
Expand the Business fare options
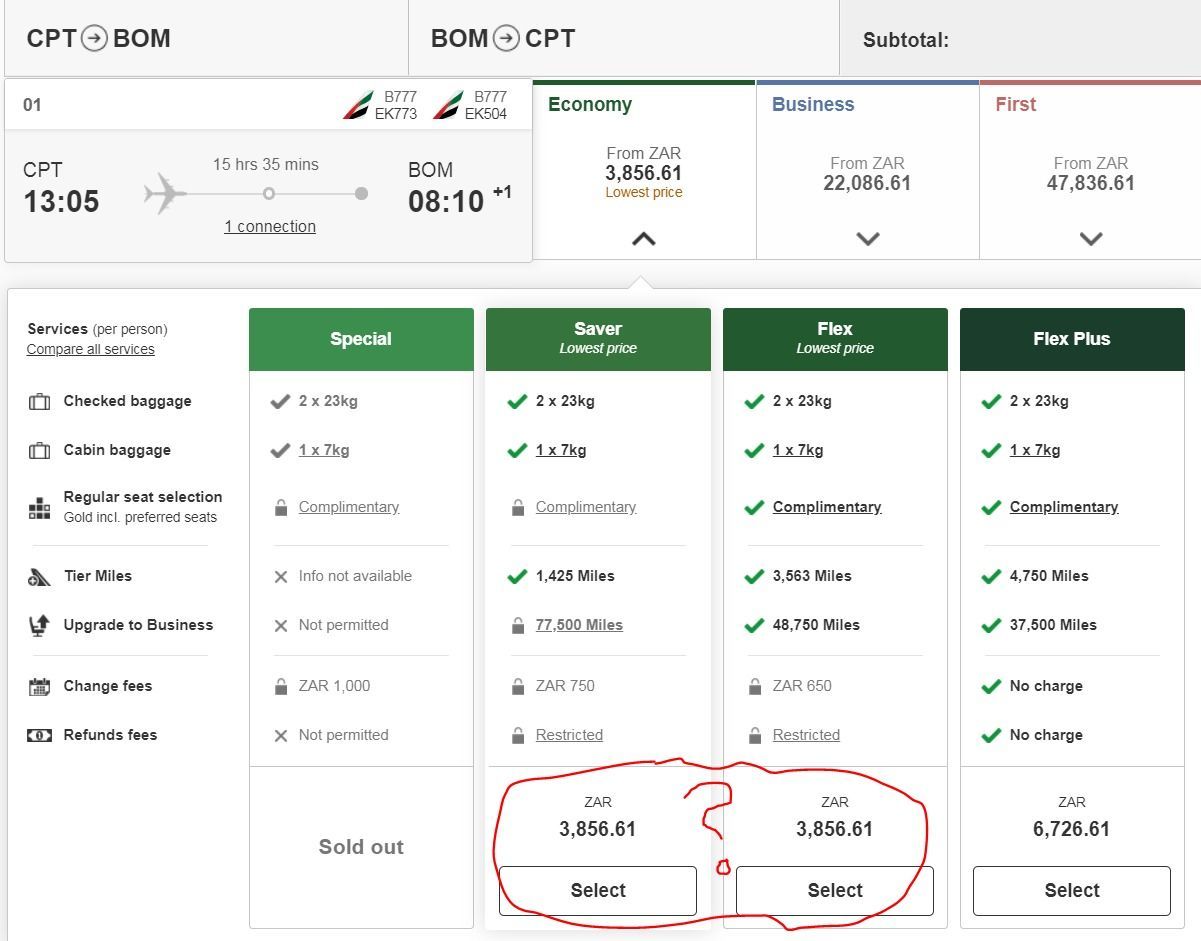(867, 239)
